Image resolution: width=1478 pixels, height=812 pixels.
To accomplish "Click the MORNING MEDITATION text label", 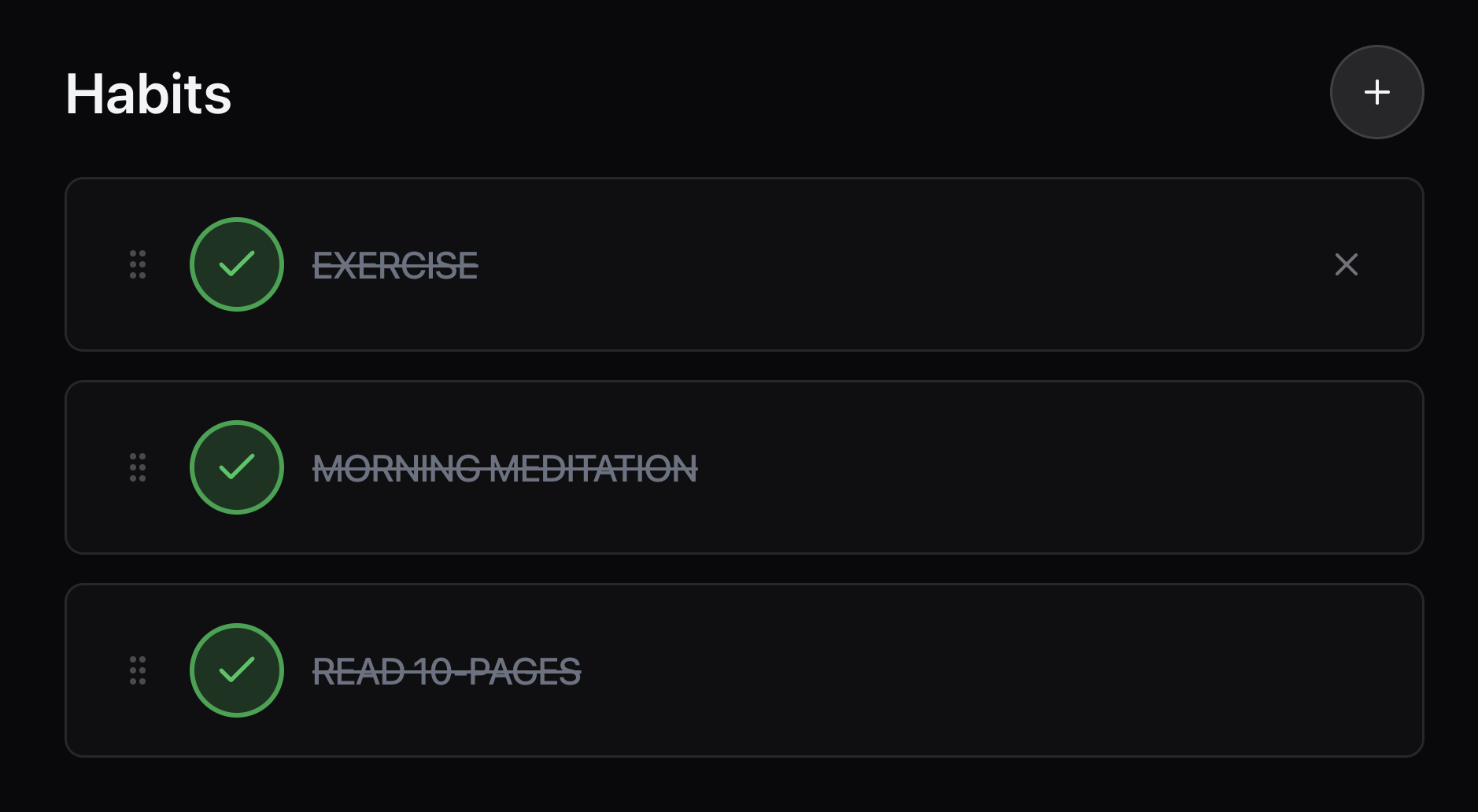I will 506,467.
